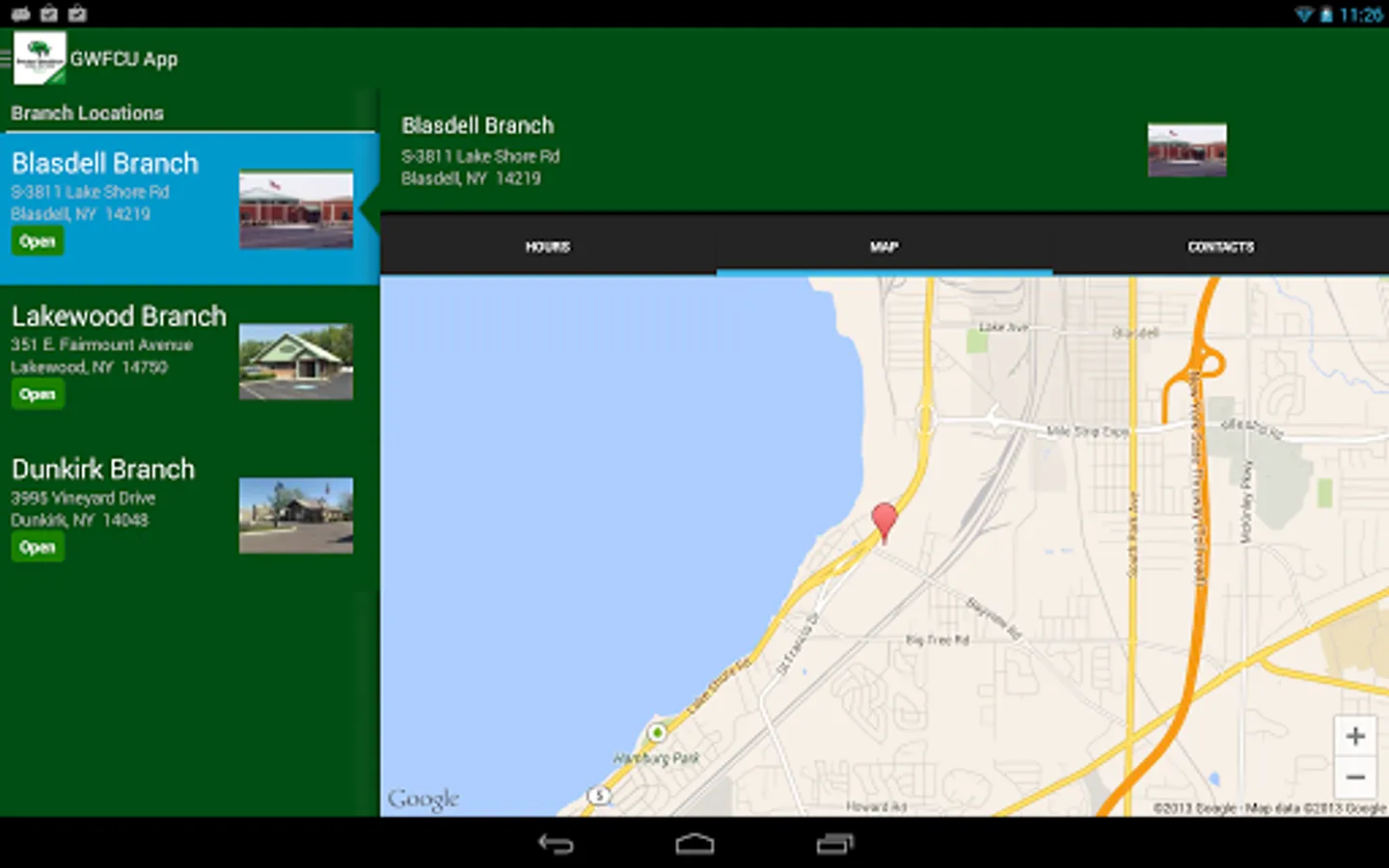Tap Dunkirk Branch Open status badge

(x=38, y=548)
